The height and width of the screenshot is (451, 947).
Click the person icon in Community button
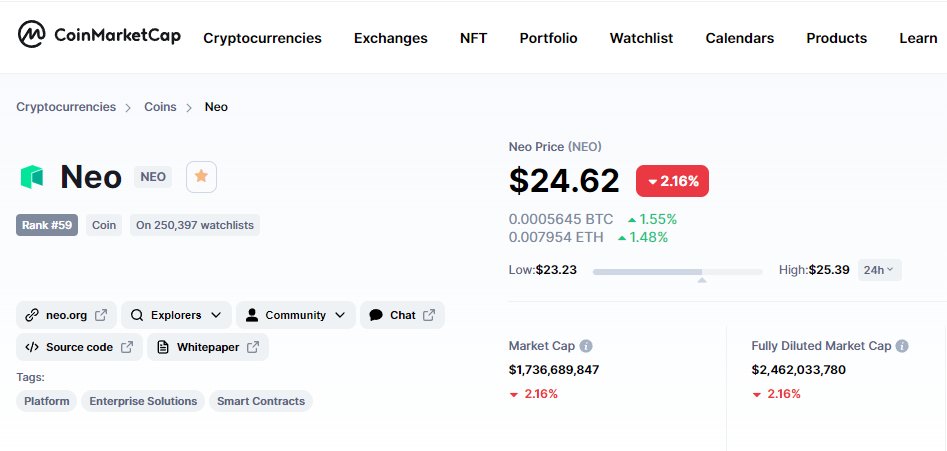pyautogui.click(x=252, y=315)
